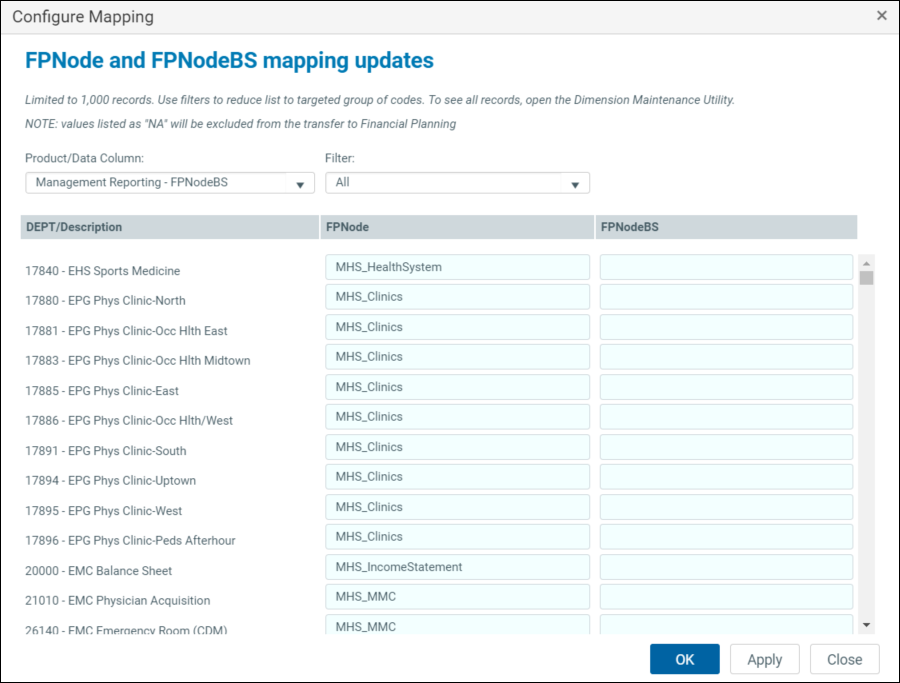
Task: Click the OK button
Action: pyautogui.click(x=684, y=659)
